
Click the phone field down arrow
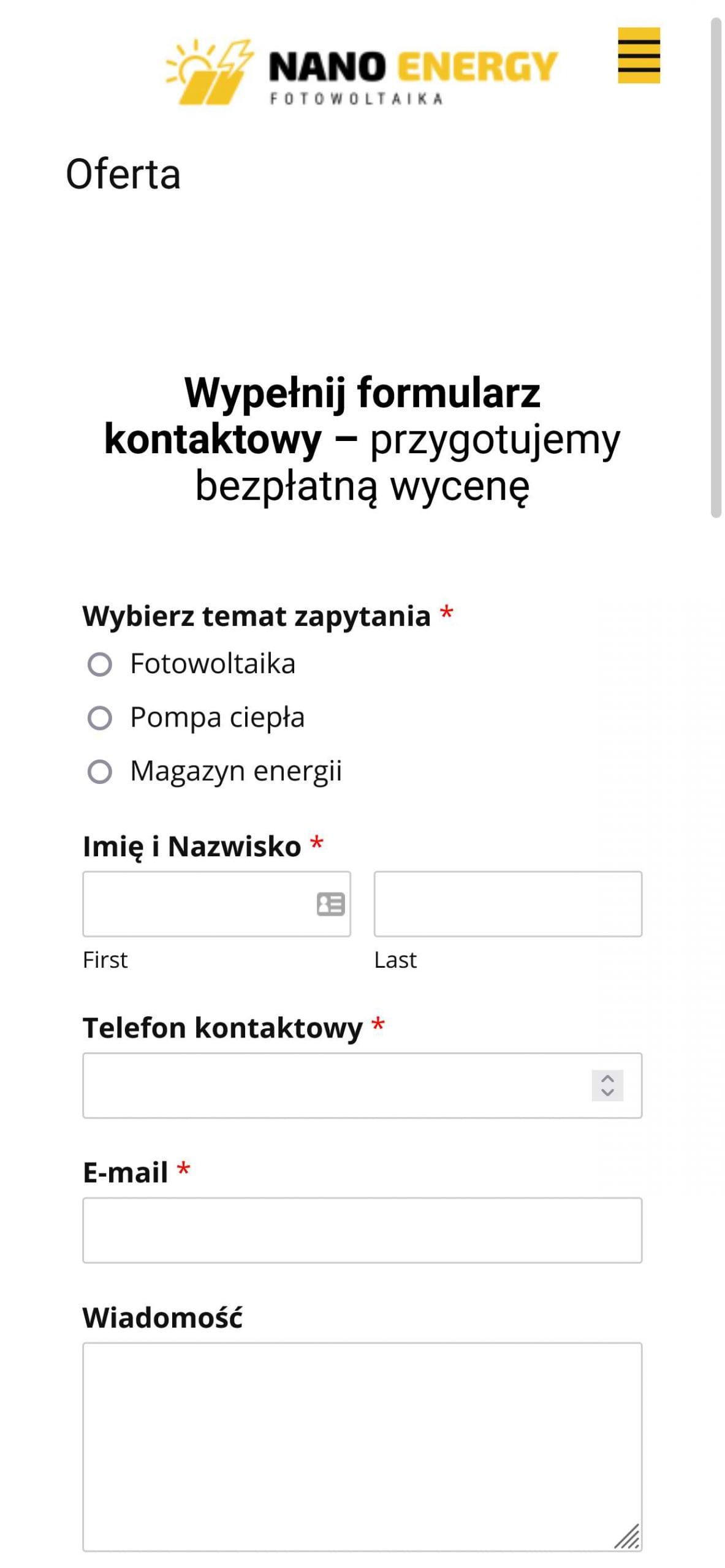(x=607, y=1092)
